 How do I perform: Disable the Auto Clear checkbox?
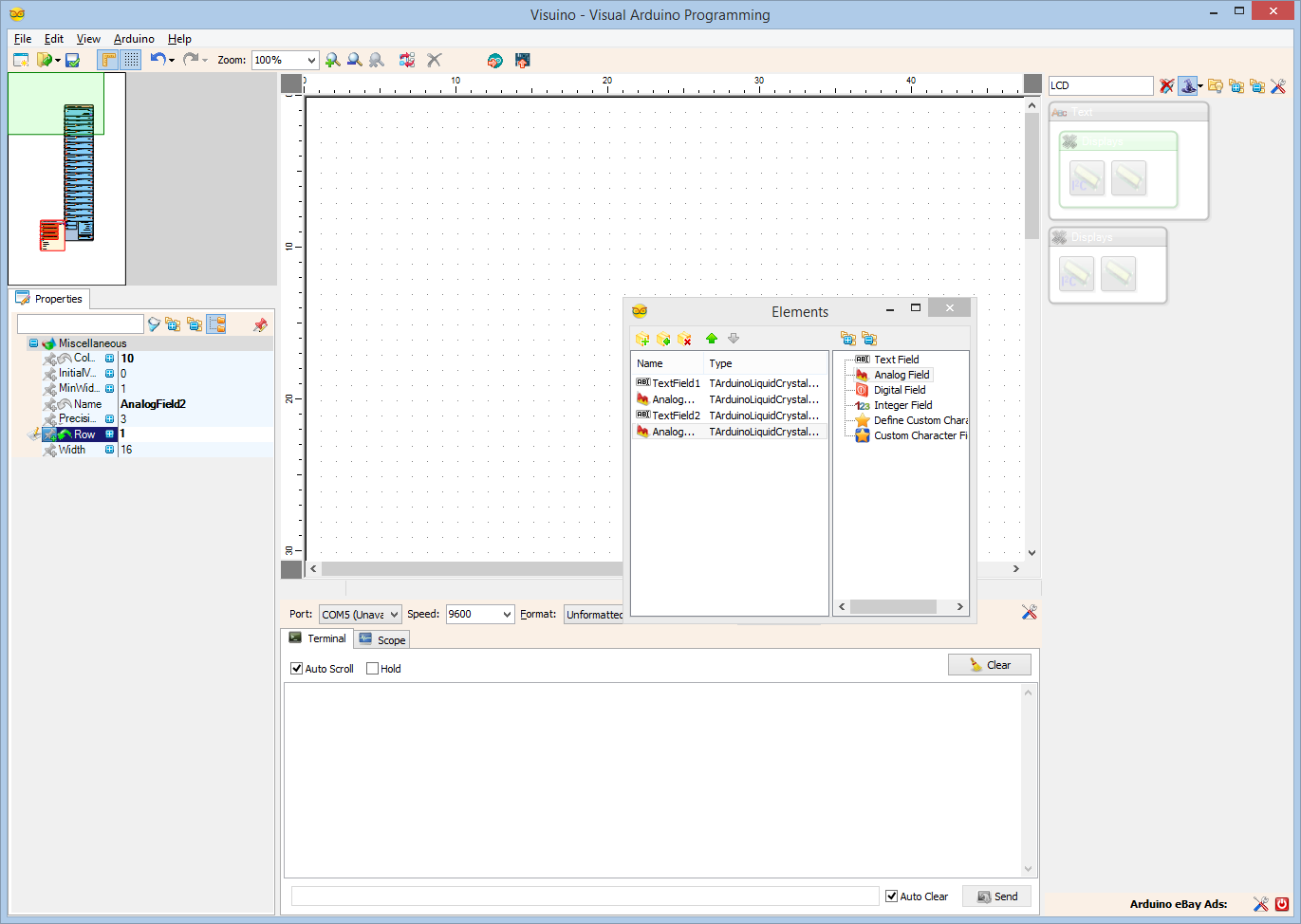click(890, 896)
